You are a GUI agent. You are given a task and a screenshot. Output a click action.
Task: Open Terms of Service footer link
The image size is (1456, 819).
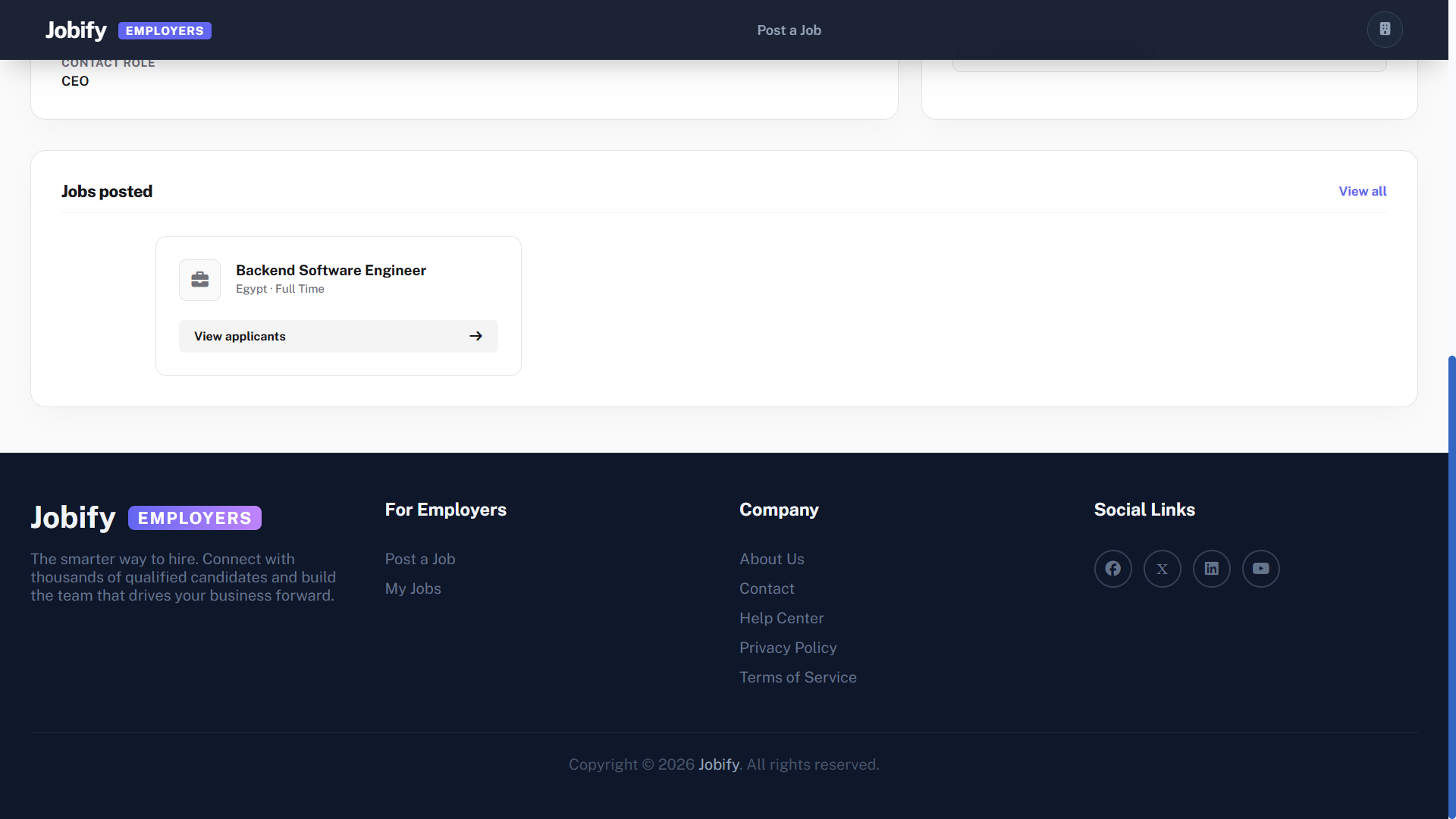tap(798, 677)
